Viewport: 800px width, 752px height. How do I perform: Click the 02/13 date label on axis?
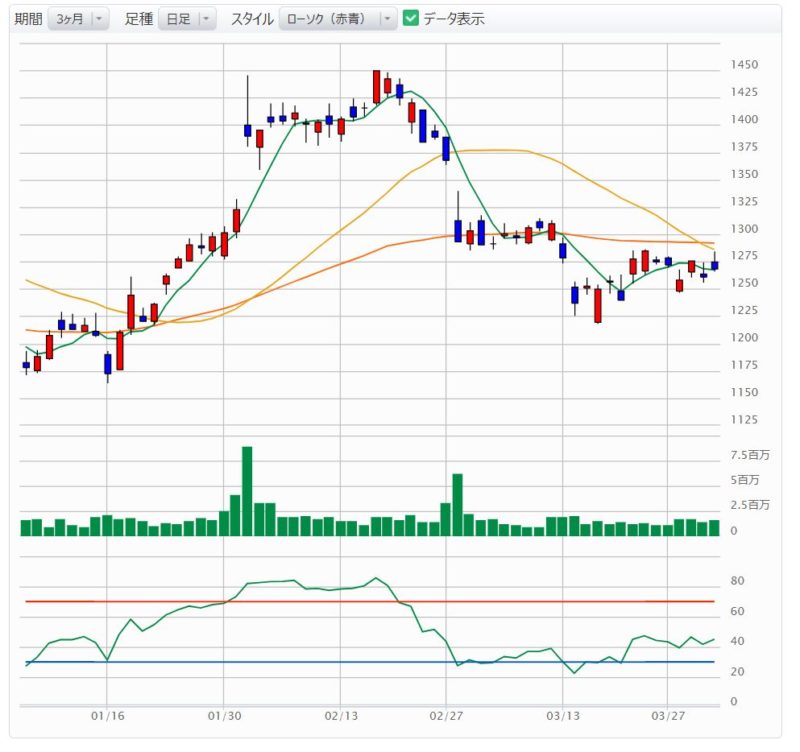(341, 716)
